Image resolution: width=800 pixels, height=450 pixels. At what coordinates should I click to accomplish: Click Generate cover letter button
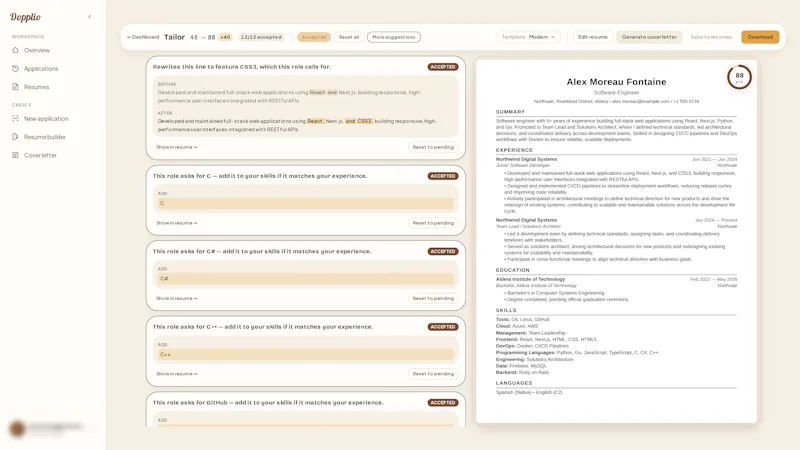[x=649, y=37]
